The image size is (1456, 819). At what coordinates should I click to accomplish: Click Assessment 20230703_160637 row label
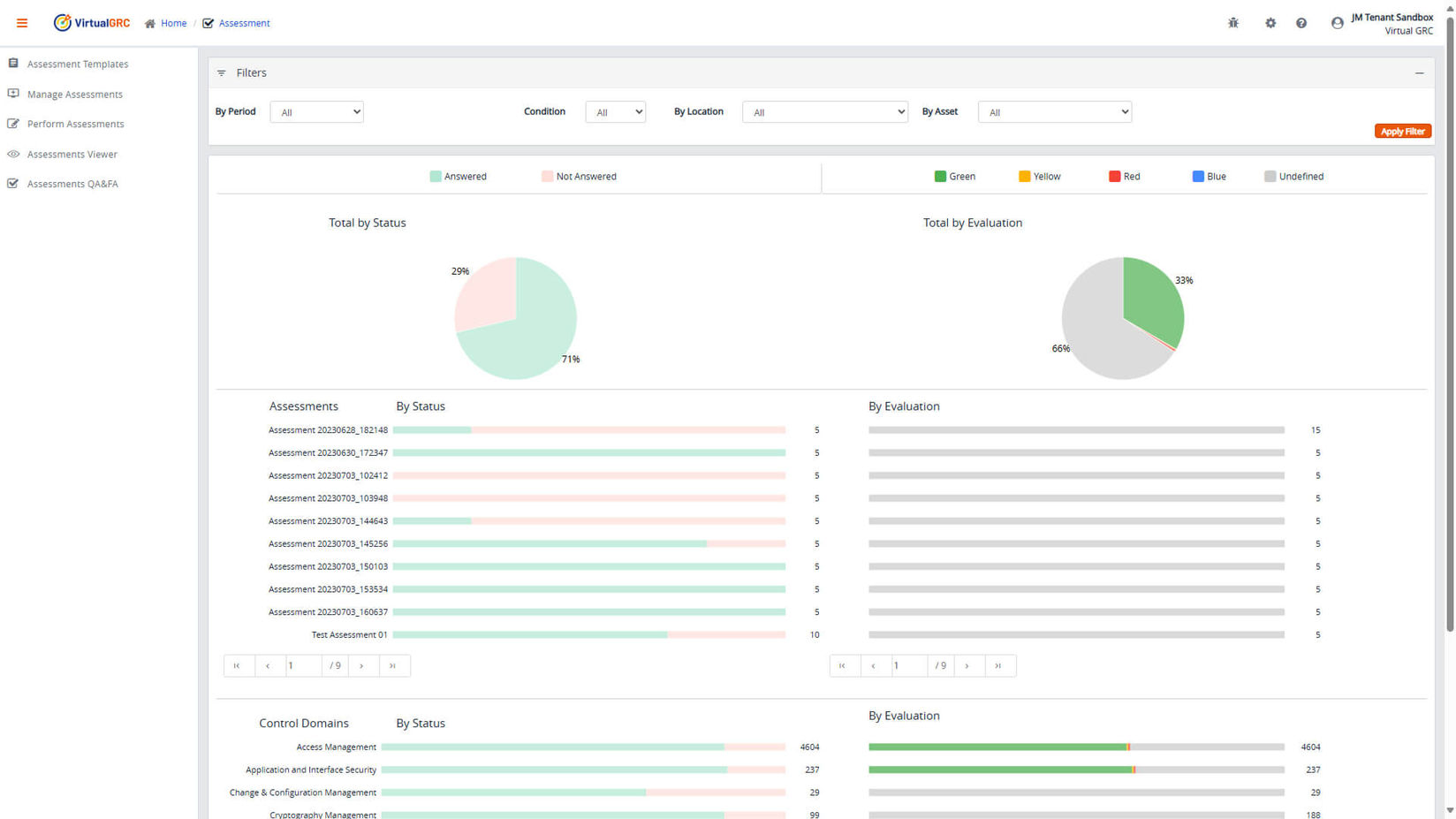click(x=328, y=611)
